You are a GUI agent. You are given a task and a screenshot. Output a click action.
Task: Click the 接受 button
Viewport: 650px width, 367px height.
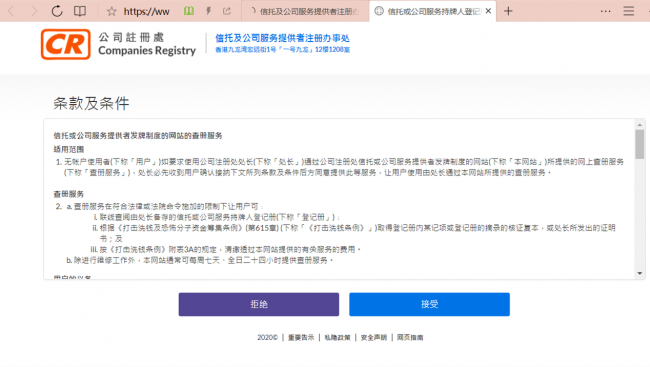tap(429, 304)
